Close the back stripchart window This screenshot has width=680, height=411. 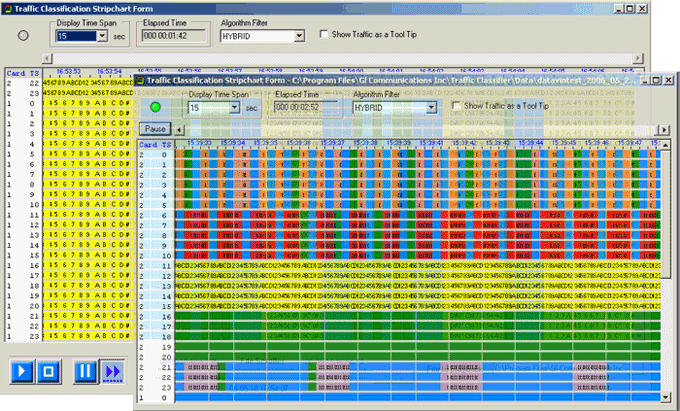642,8
